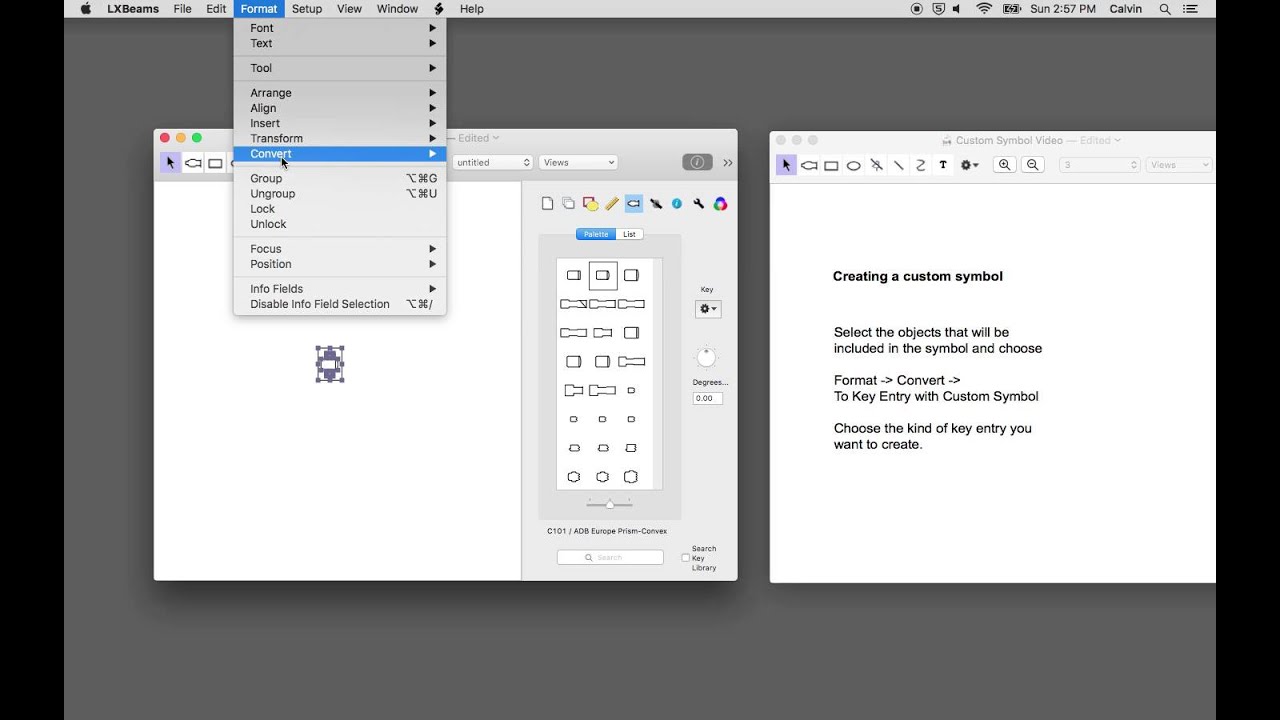Open blank page inspector tab
This screenshot has width=1280, height=720.
[547, 204]
